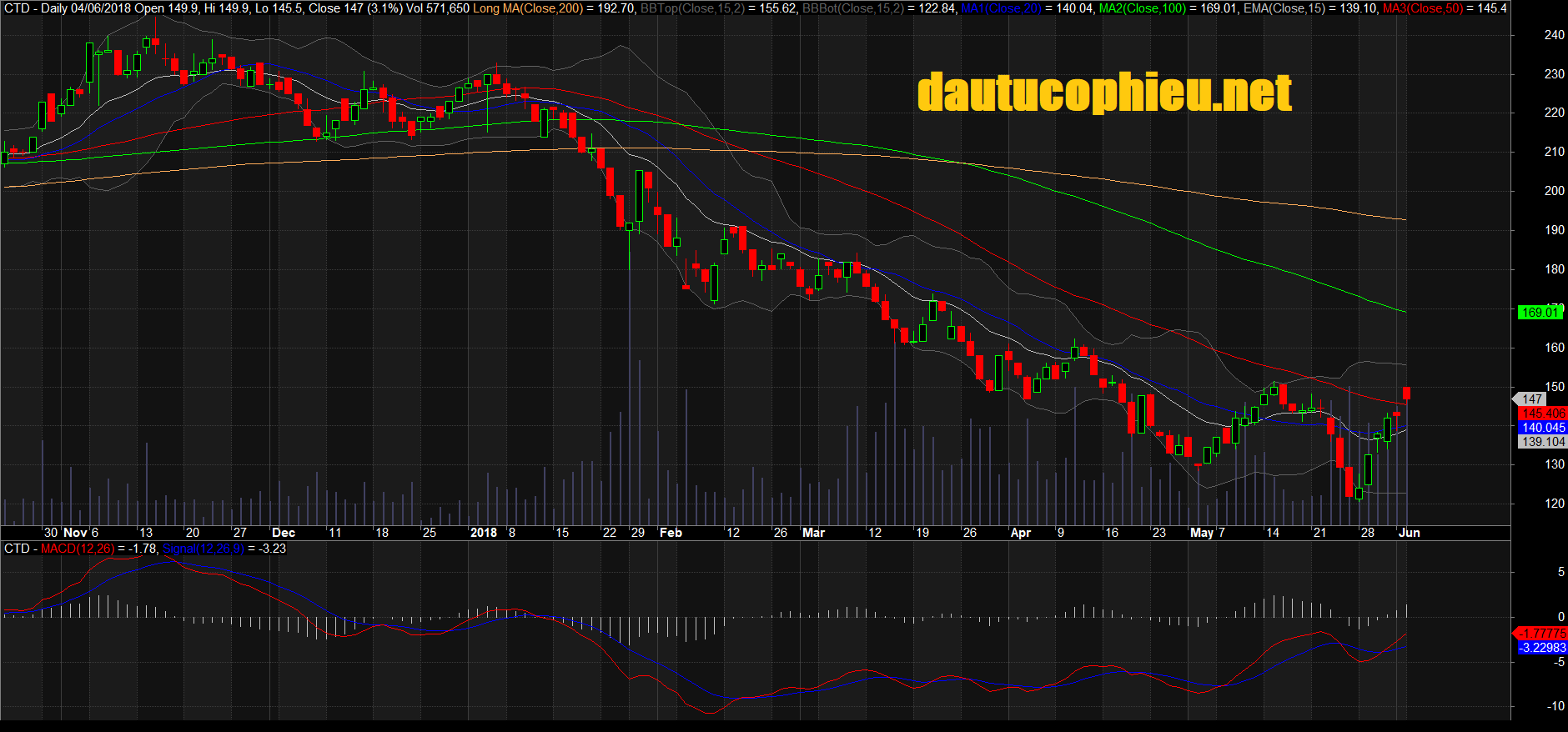Click the 240 price axis label
This screenshot has height=732, width=1568.
tap(1554, 35)
